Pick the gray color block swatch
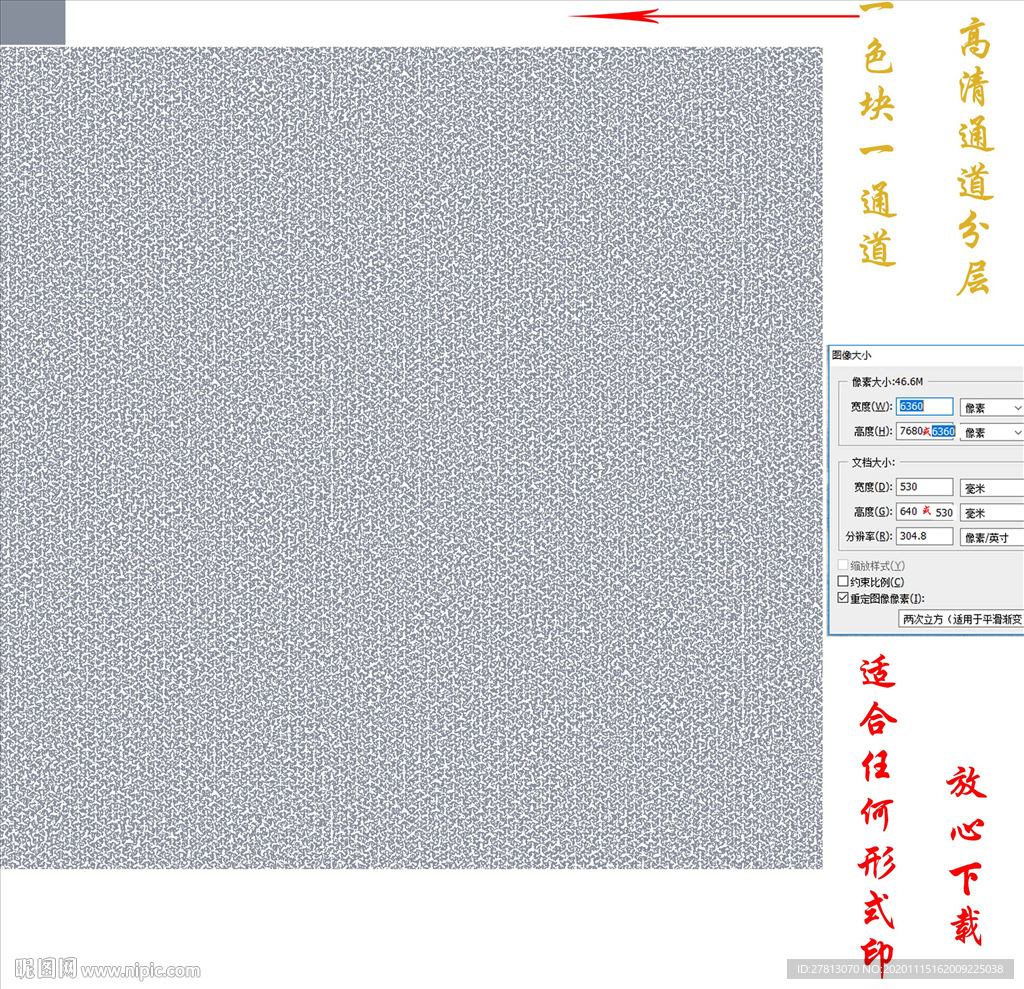 pos(33,22)
